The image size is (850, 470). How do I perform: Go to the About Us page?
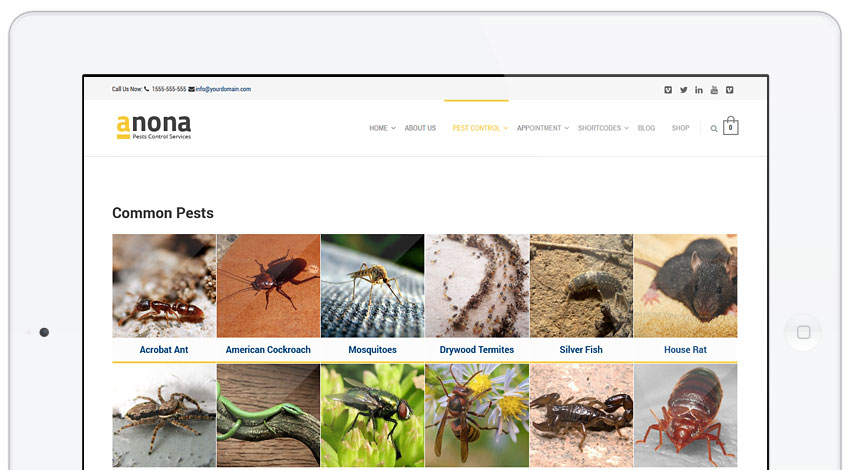420,128
